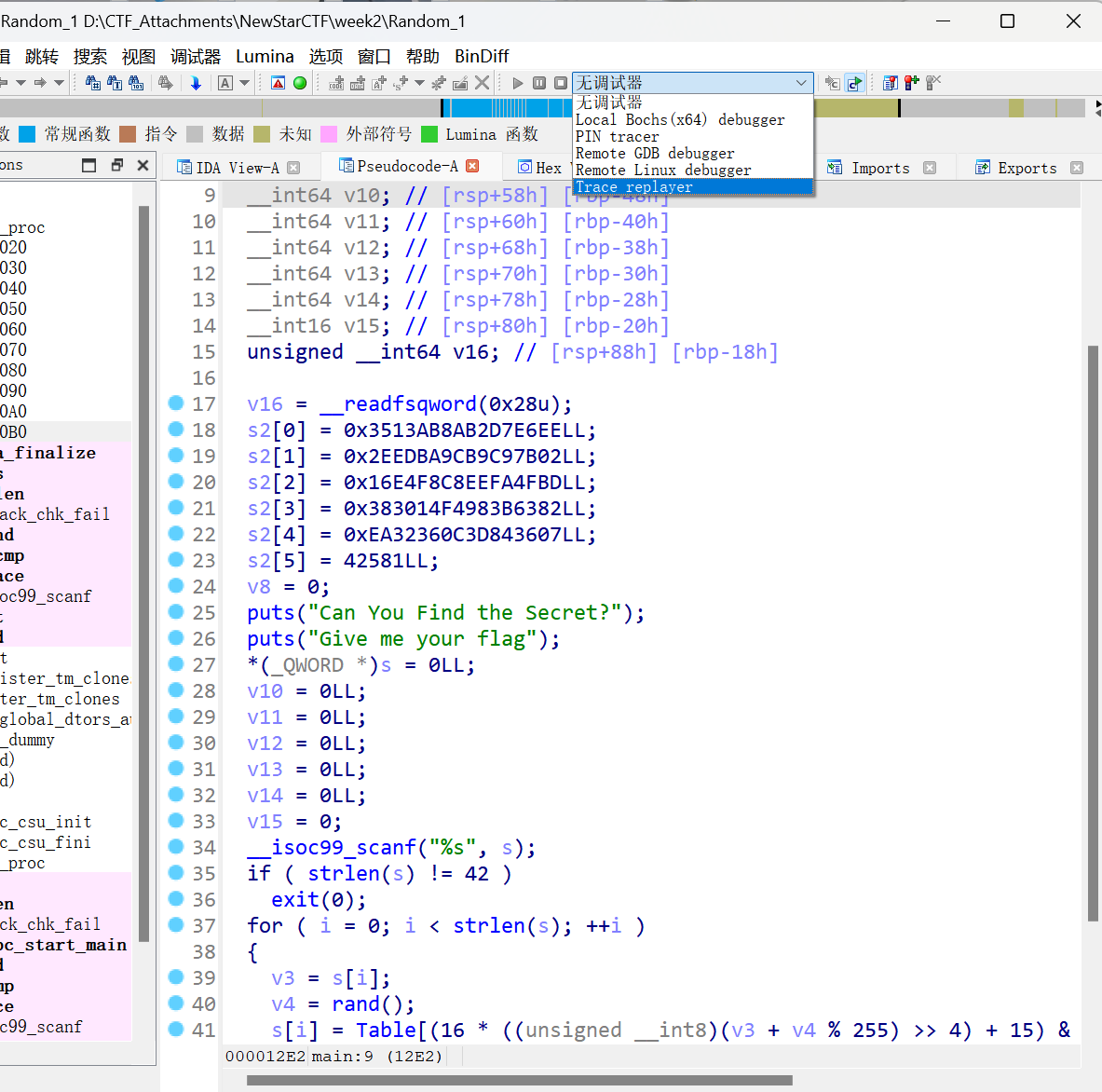Click the large X delete icon in toolbar
The image size is (1102, 1092).
coord(482,83)
